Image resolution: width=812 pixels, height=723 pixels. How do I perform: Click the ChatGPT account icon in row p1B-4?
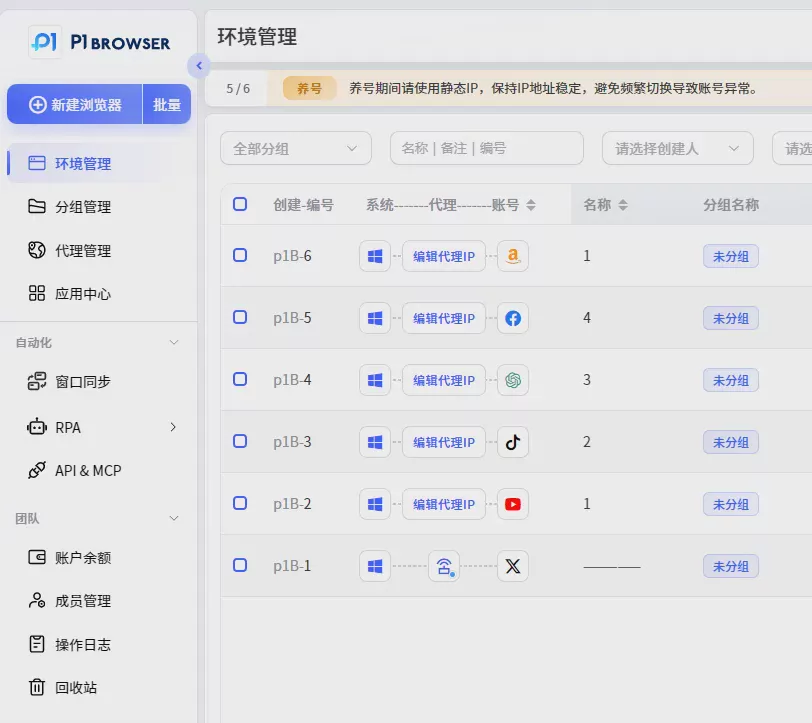tap(513, 380)
